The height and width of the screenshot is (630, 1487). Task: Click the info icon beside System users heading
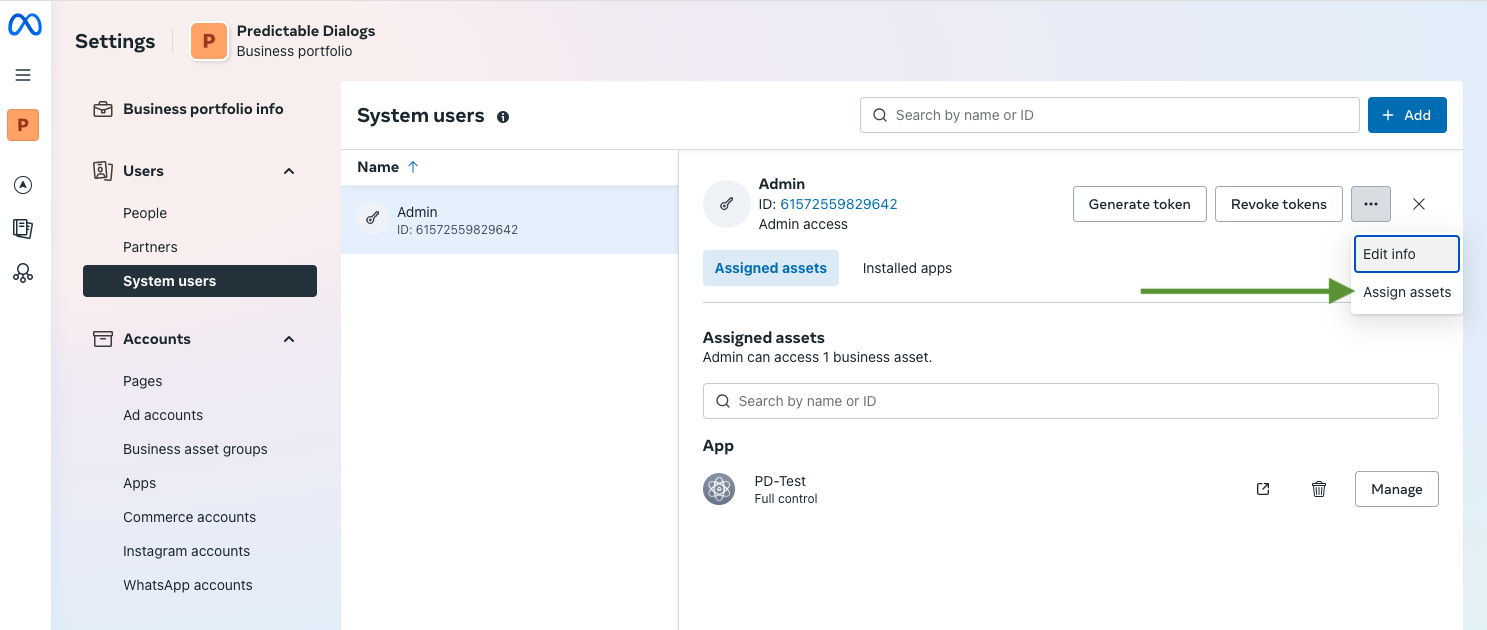[502, 116]
